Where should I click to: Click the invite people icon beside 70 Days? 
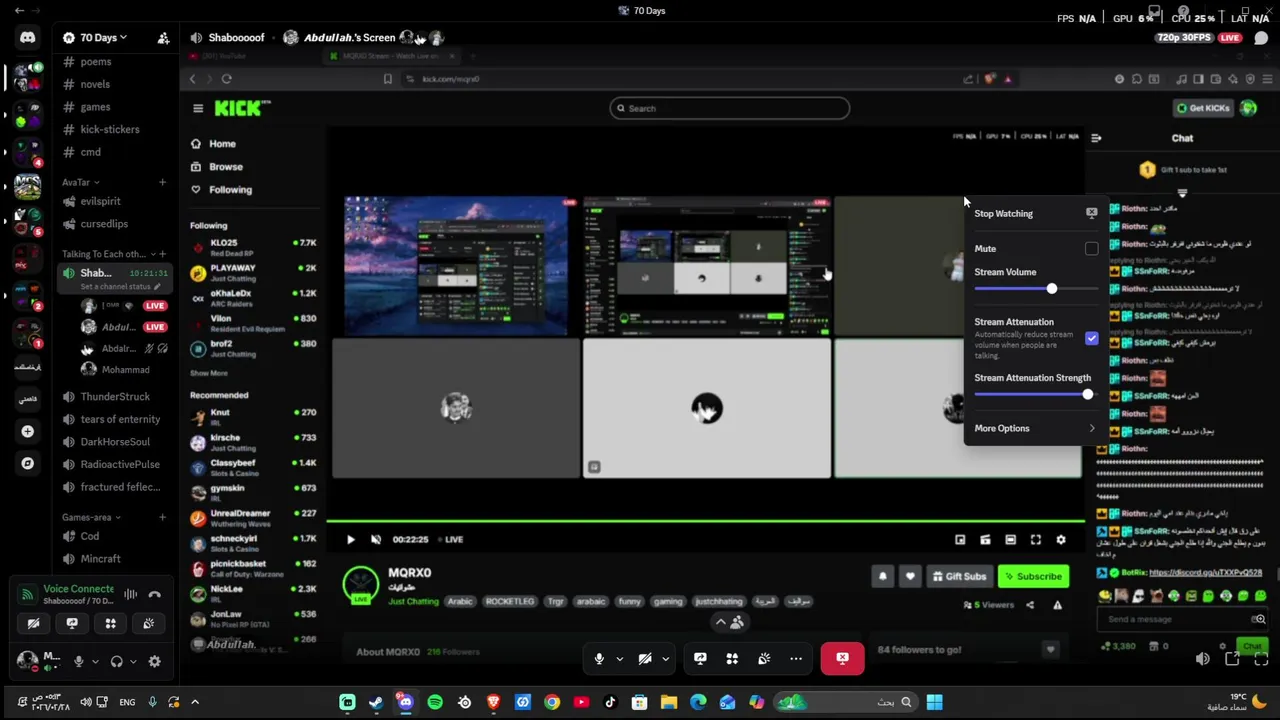coord(163,38)
